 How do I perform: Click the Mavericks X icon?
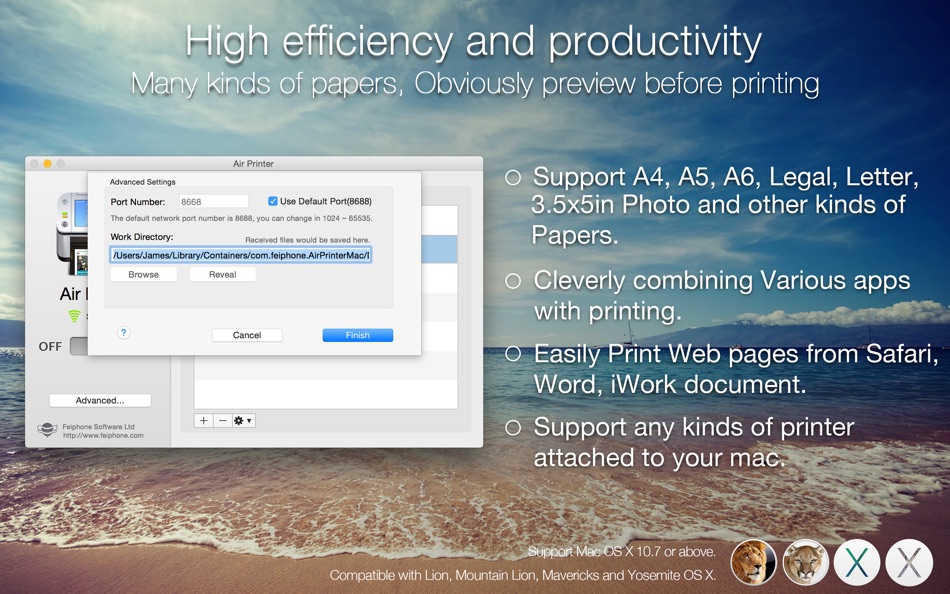[x=857, y=562]
